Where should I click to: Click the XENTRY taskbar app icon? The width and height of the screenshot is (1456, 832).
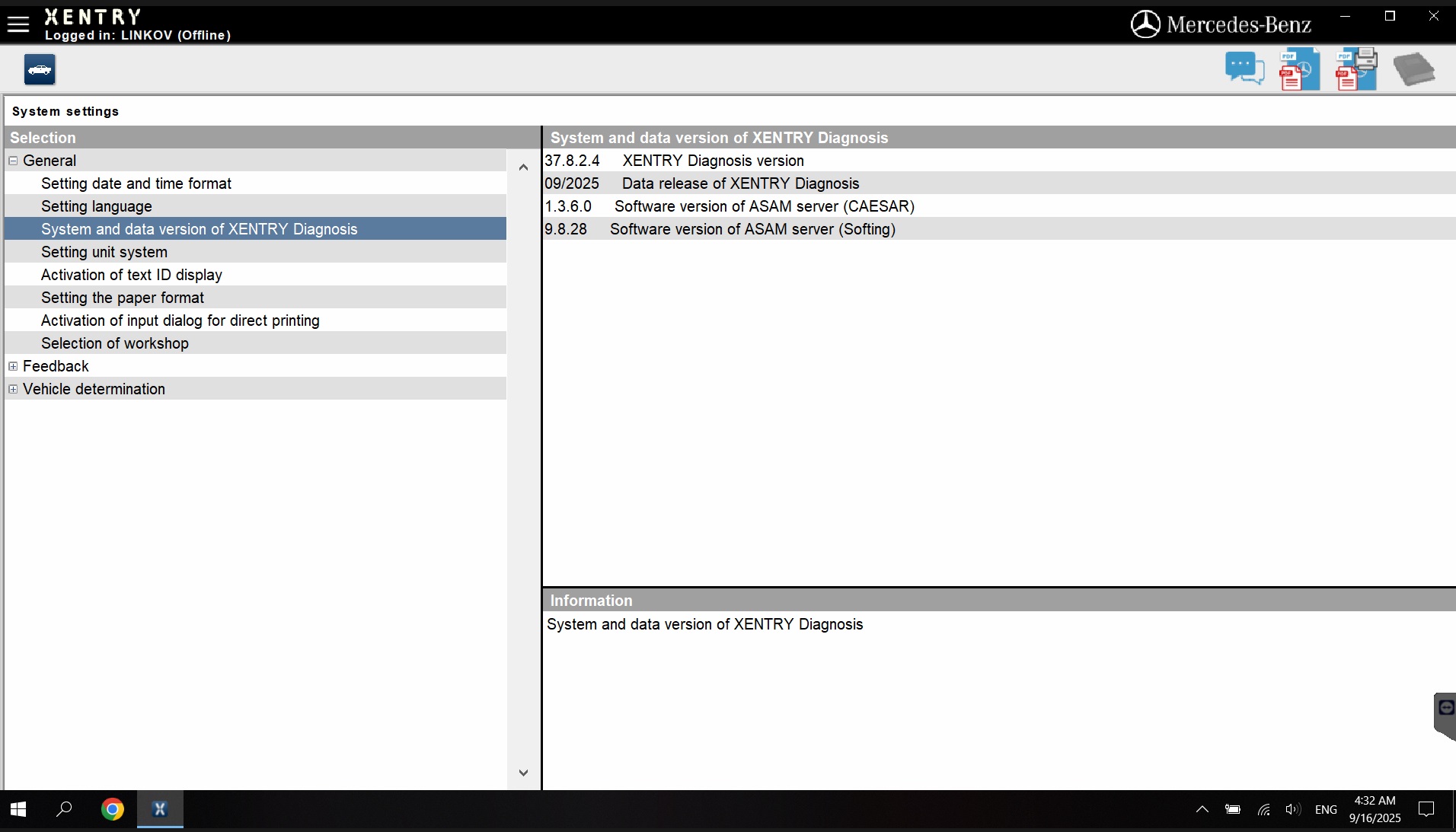coord(160,809)
